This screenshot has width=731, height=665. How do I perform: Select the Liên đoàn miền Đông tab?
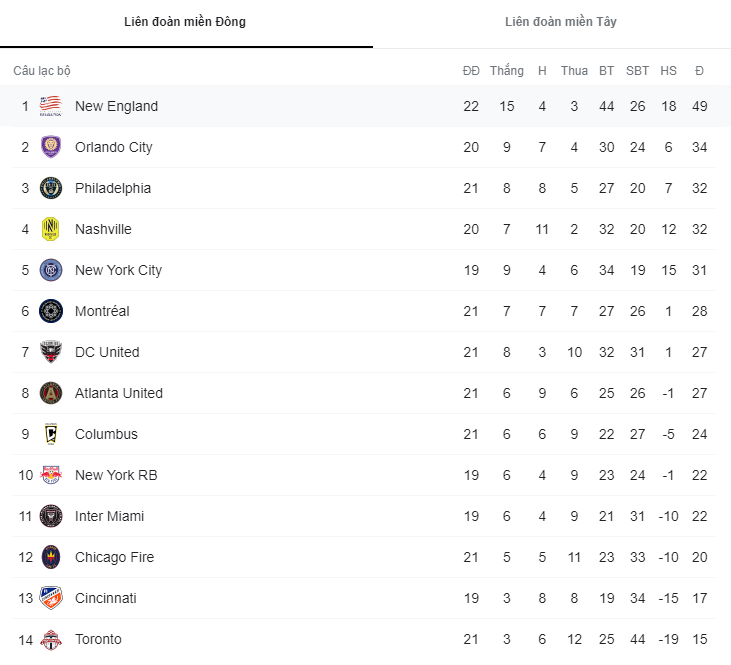coord(185,22)
